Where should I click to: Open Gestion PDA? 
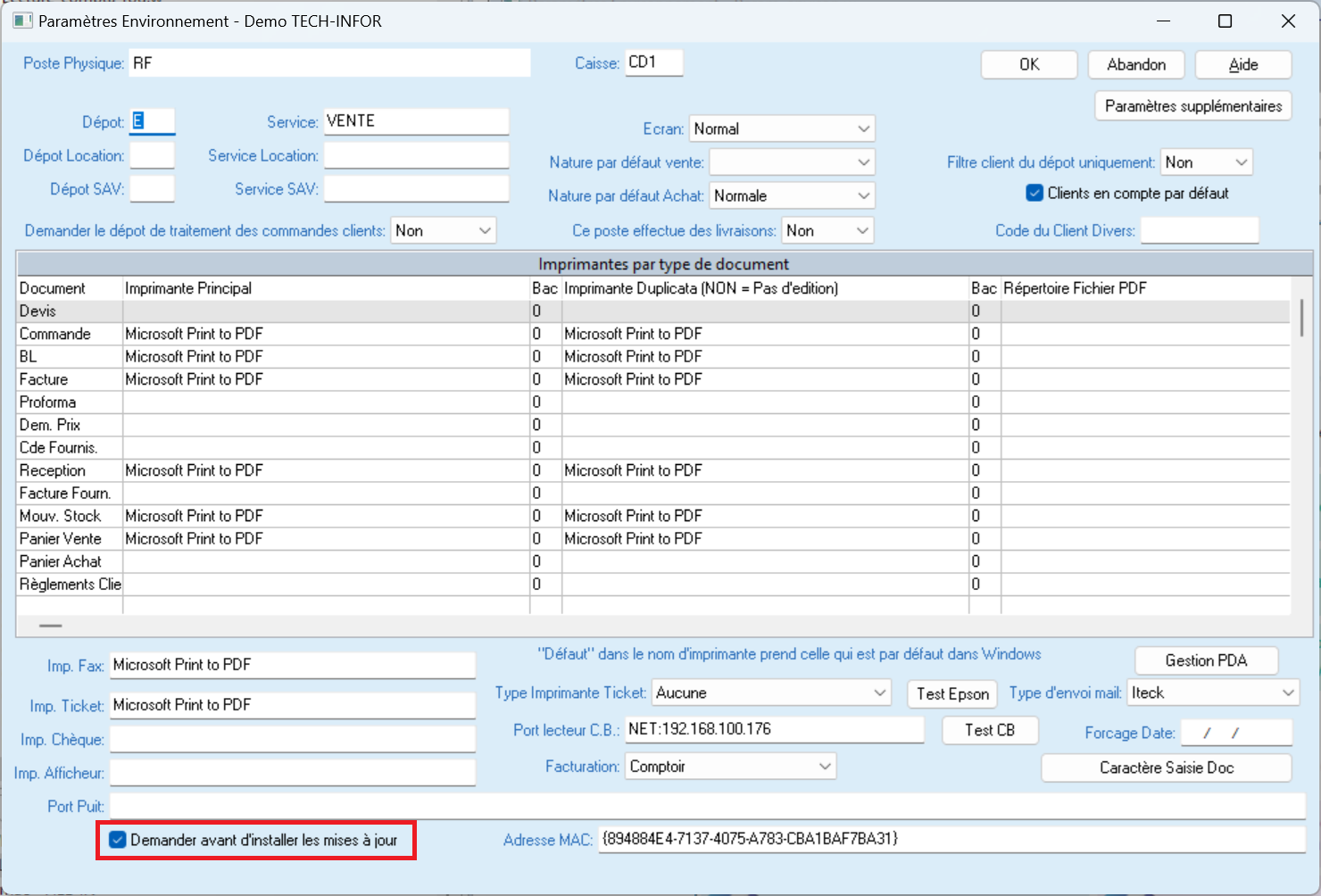1206,660
